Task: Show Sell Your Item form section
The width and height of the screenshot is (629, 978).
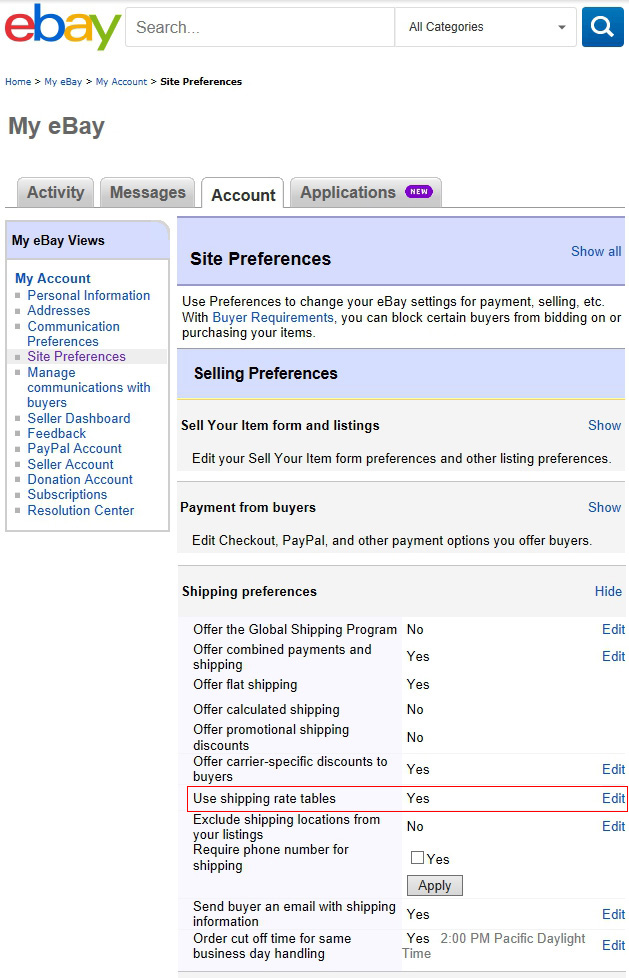Action: tap(604, 425)
